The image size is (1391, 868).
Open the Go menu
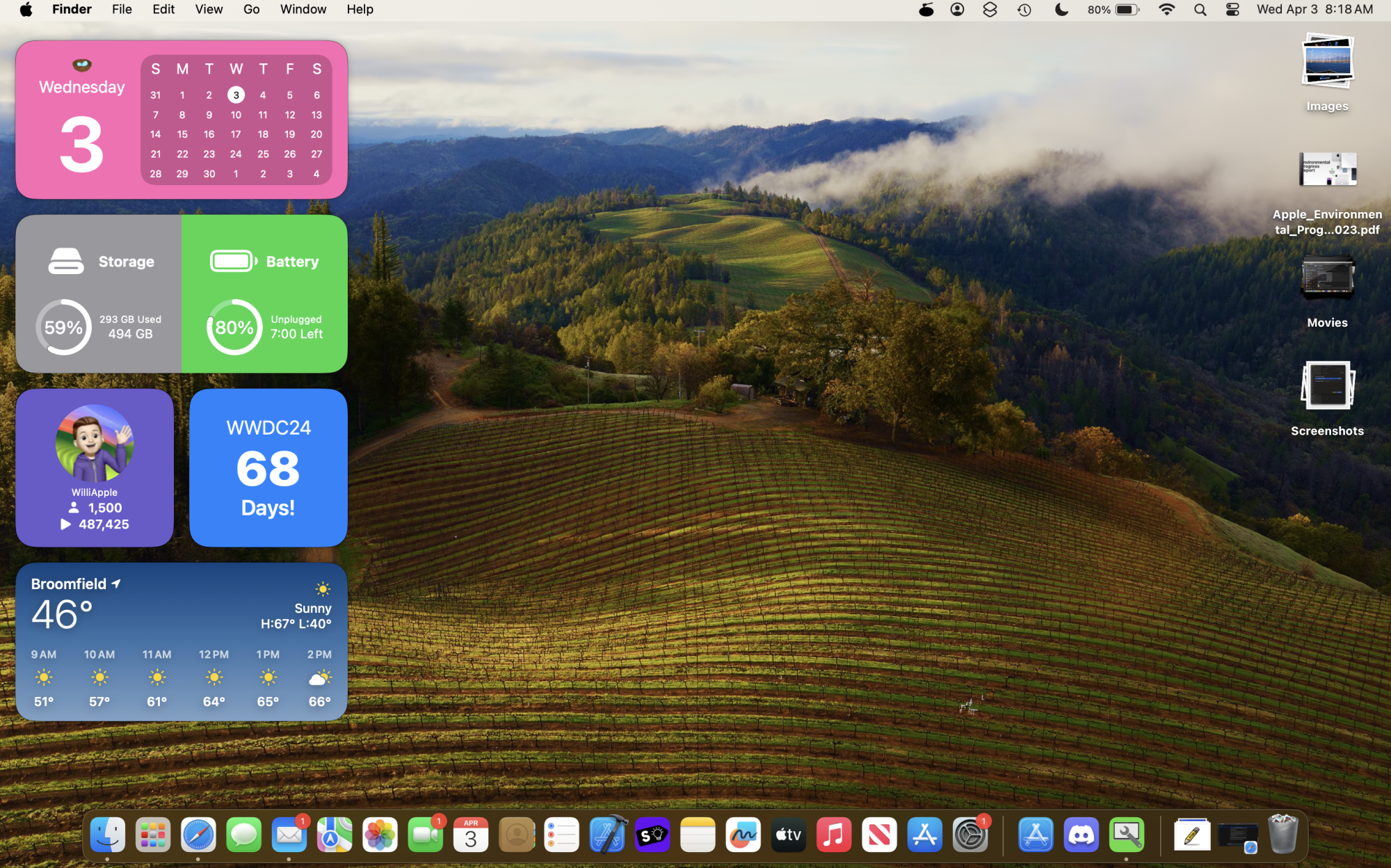(x=251, y=10)
